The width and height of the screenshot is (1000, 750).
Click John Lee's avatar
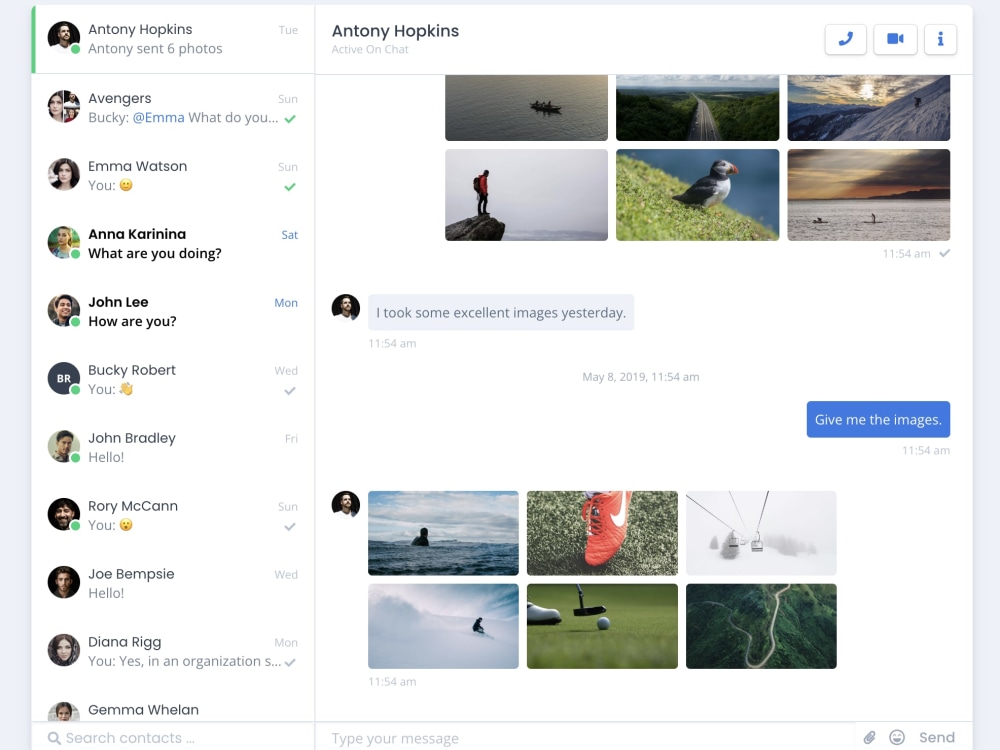(64, 311)
